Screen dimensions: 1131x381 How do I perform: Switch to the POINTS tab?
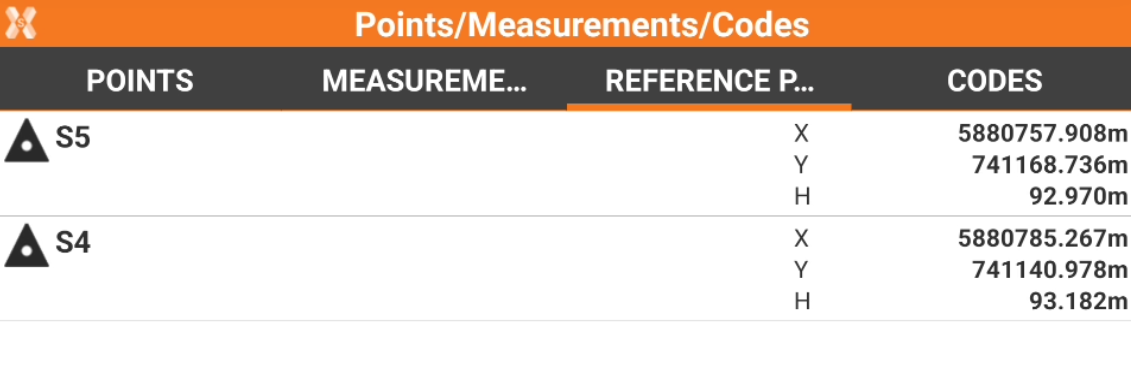(x=140, y=81)
